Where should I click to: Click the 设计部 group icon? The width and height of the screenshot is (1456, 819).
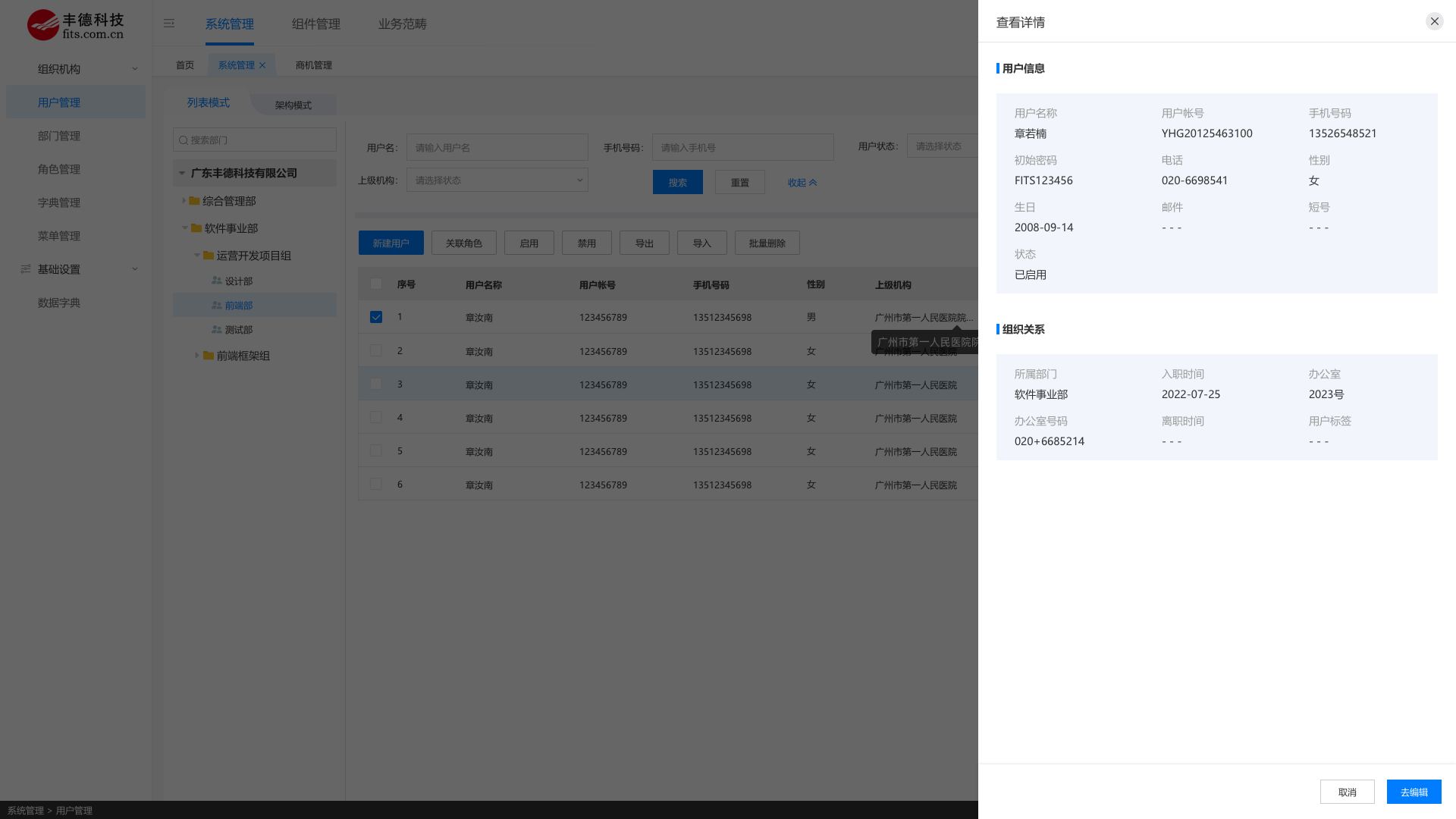point(217,281)
